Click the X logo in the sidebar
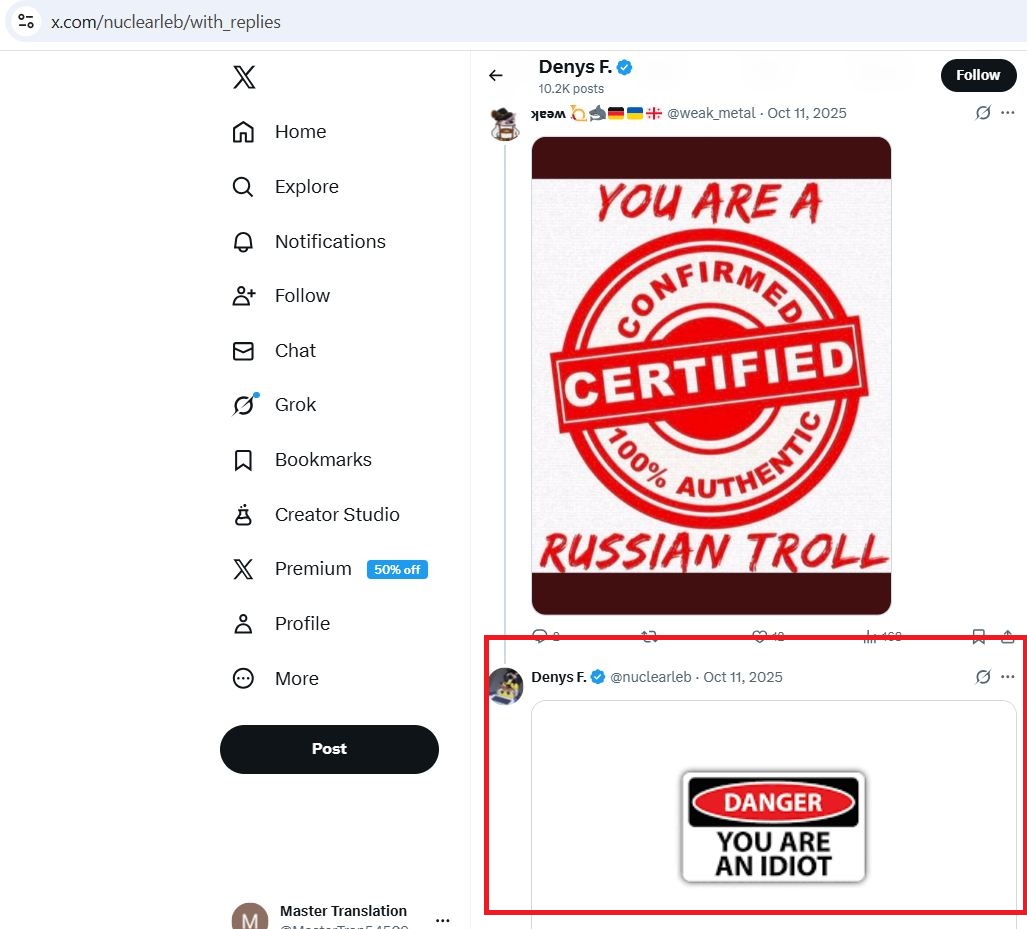The image size is (1027, 929). [244, 77]
